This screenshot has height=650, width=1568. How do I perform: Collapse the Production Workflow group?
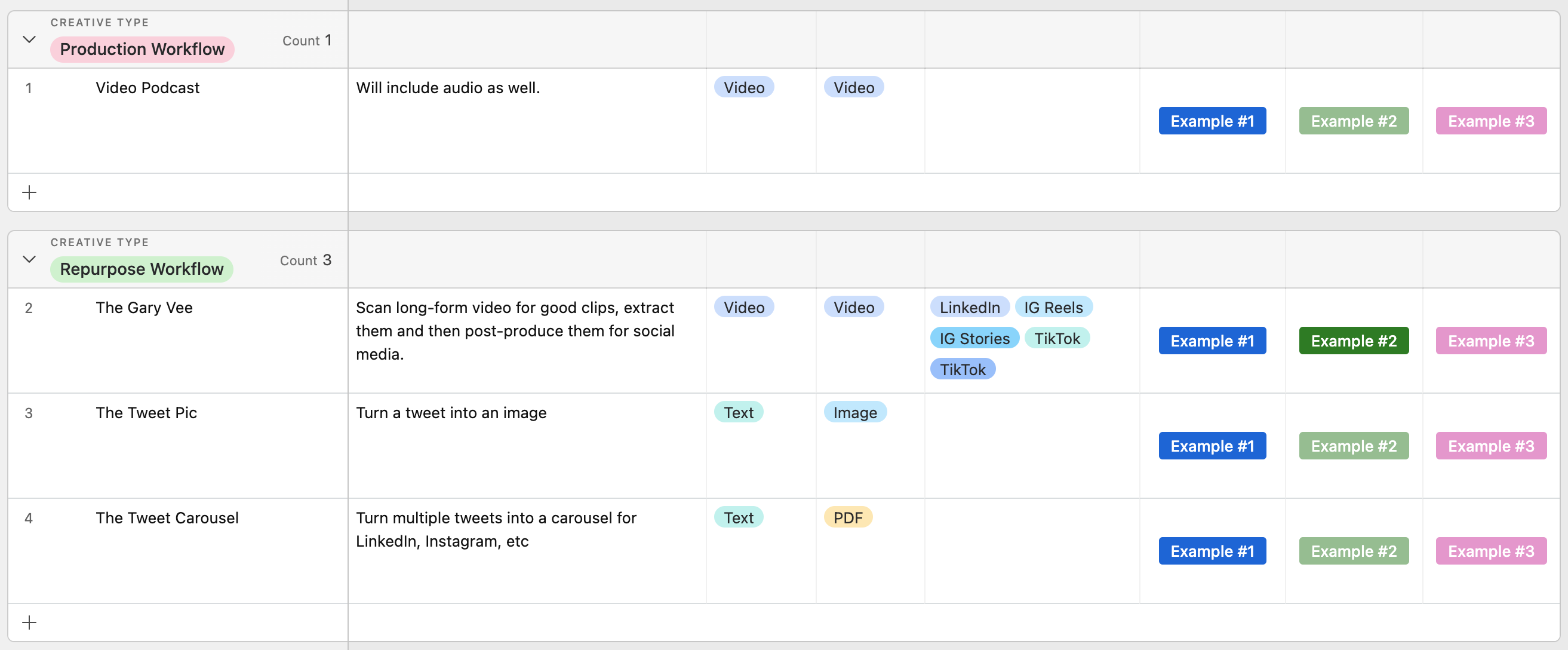tap(28, 39)
